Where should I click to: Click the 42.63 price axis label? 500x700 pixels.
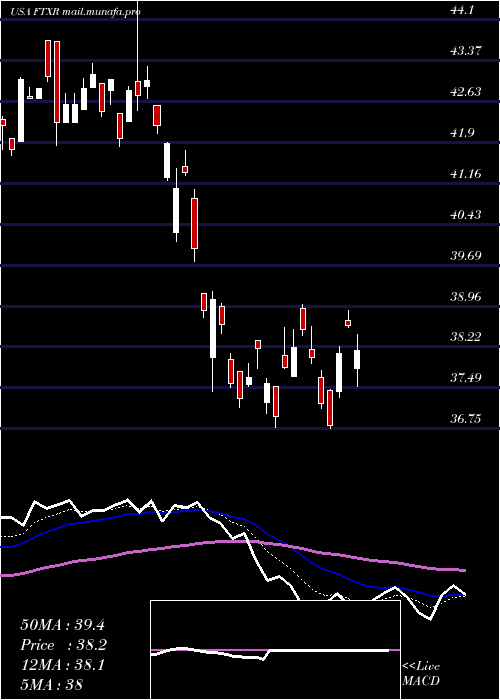click(466, 92)
